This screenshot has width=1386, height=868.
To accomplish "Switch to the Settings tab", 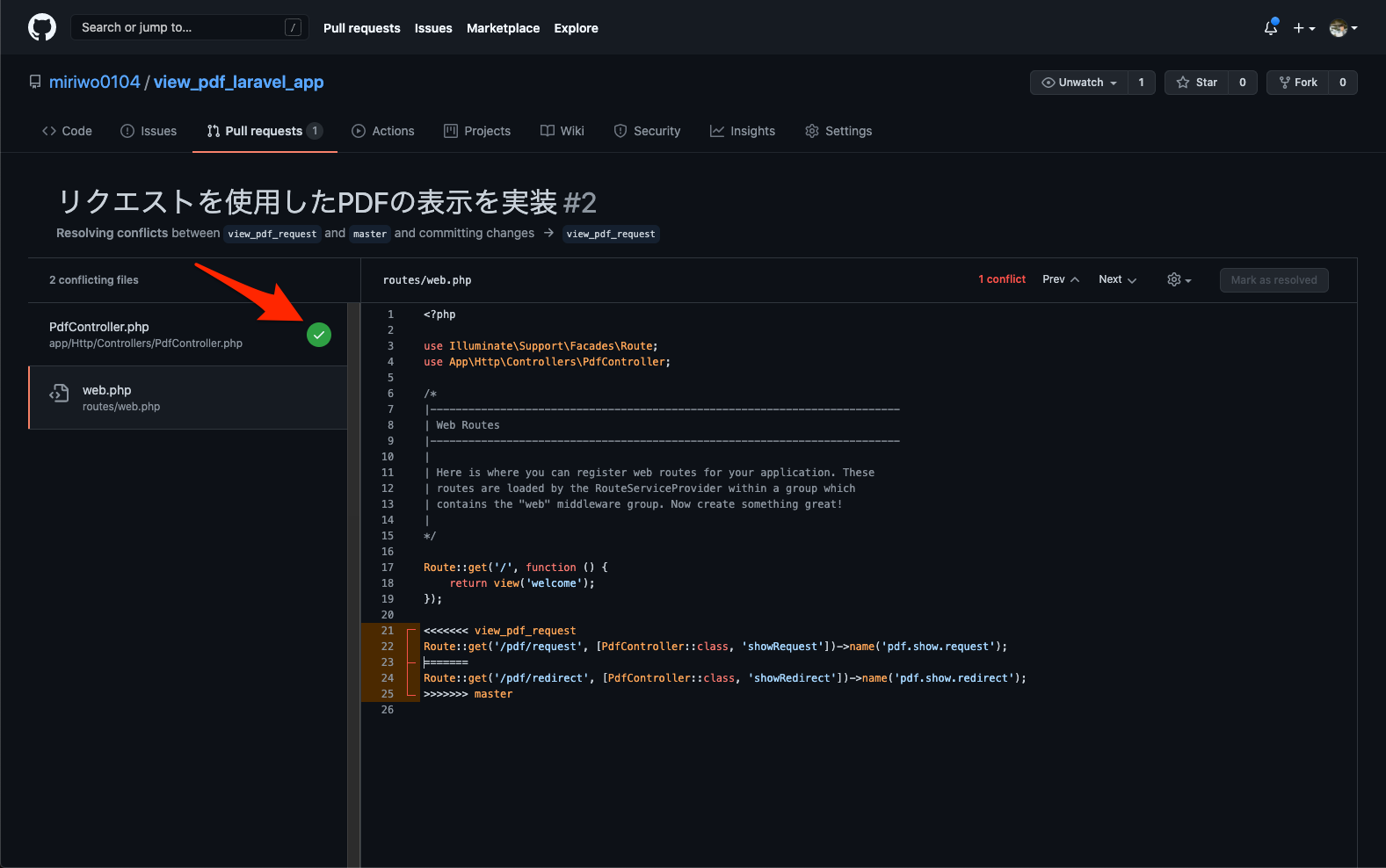I will (x=838, y=131).
